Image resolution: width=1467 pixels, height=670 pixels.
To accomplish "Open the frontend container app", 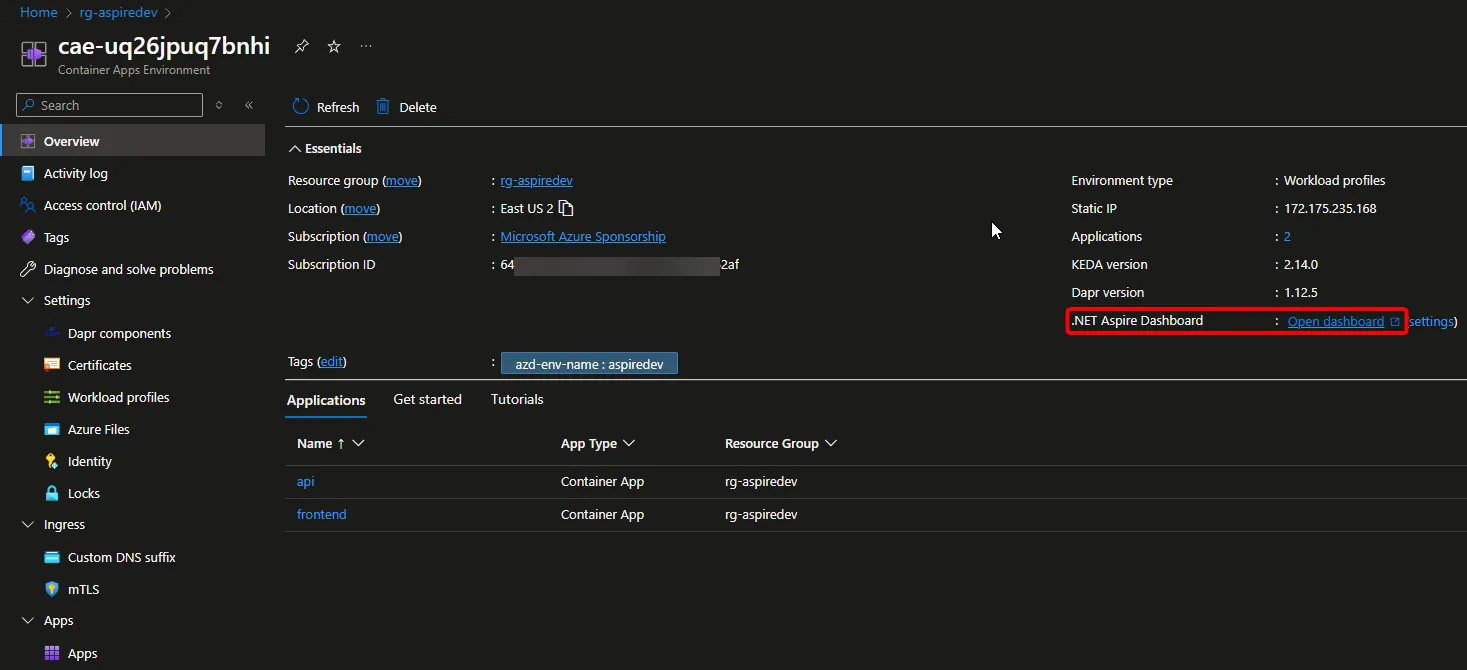I will [322, 514].
